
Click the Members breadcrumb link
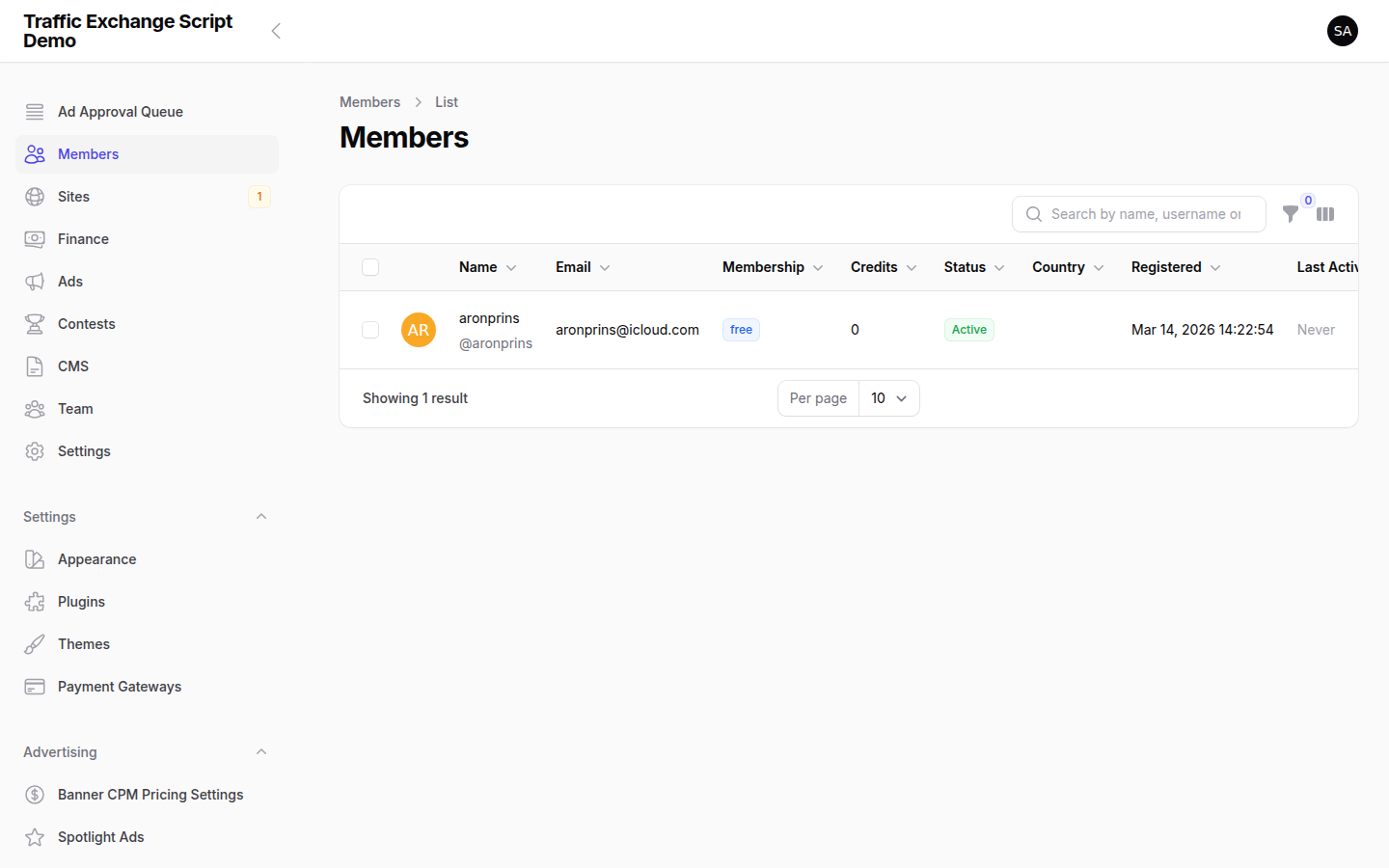click(369, 101)
